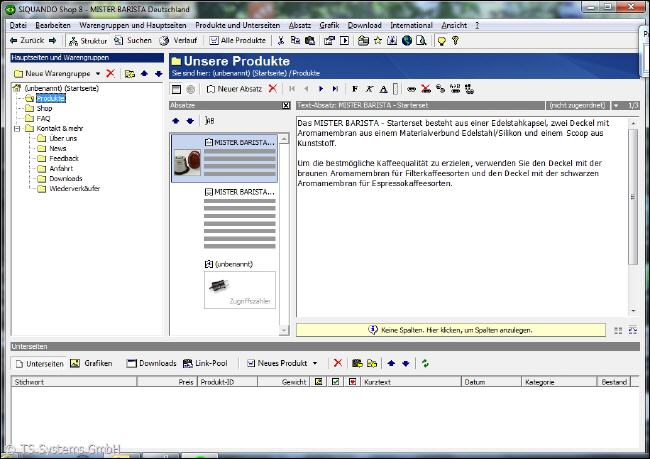The width and height of the screenshot is (650, 459).
Task: Click Neuer Absatz button
Action: coord(234,89)
